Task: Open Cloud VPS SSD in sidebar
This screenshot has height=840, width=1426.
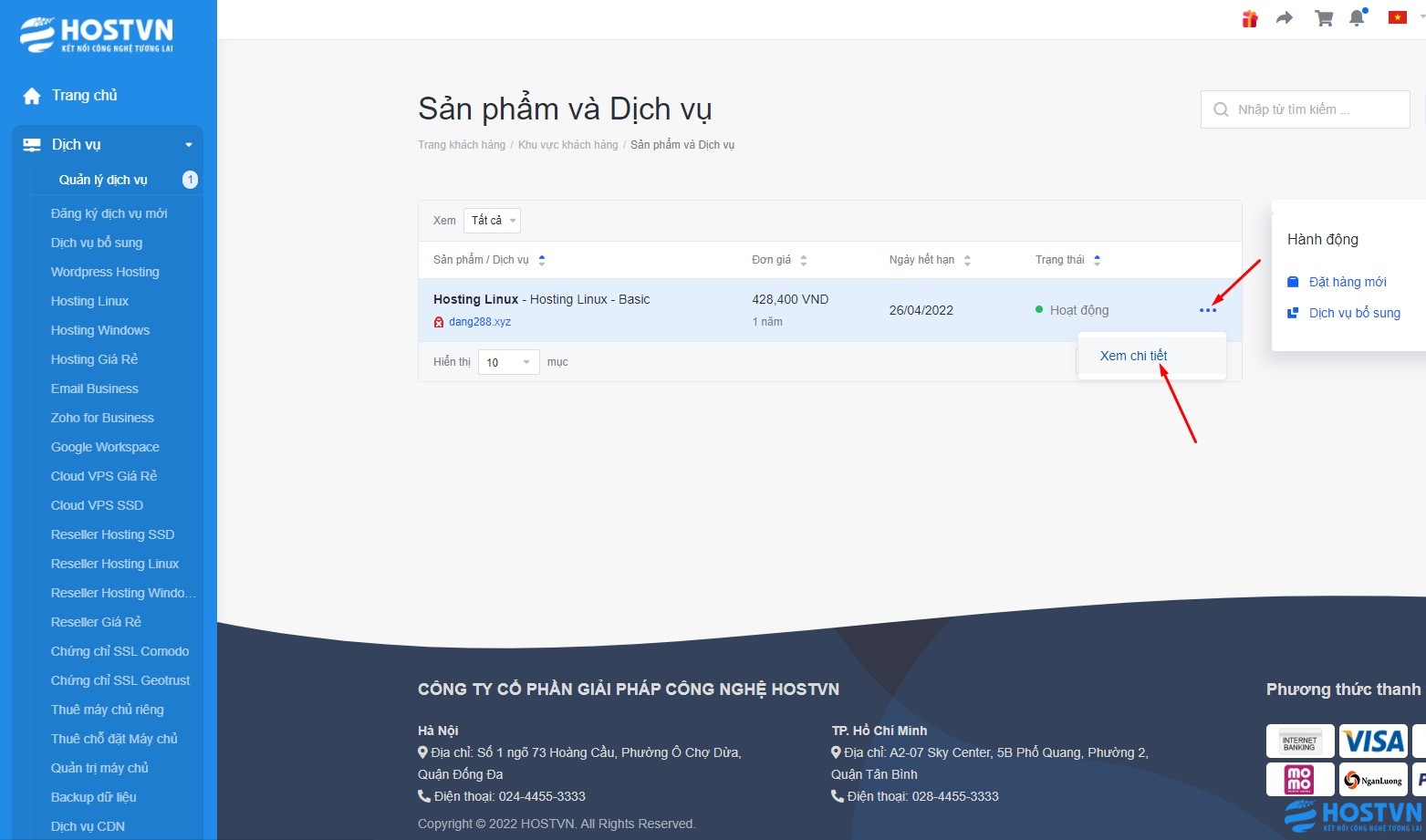Action: pyautogui.click(x=97, y=505)
